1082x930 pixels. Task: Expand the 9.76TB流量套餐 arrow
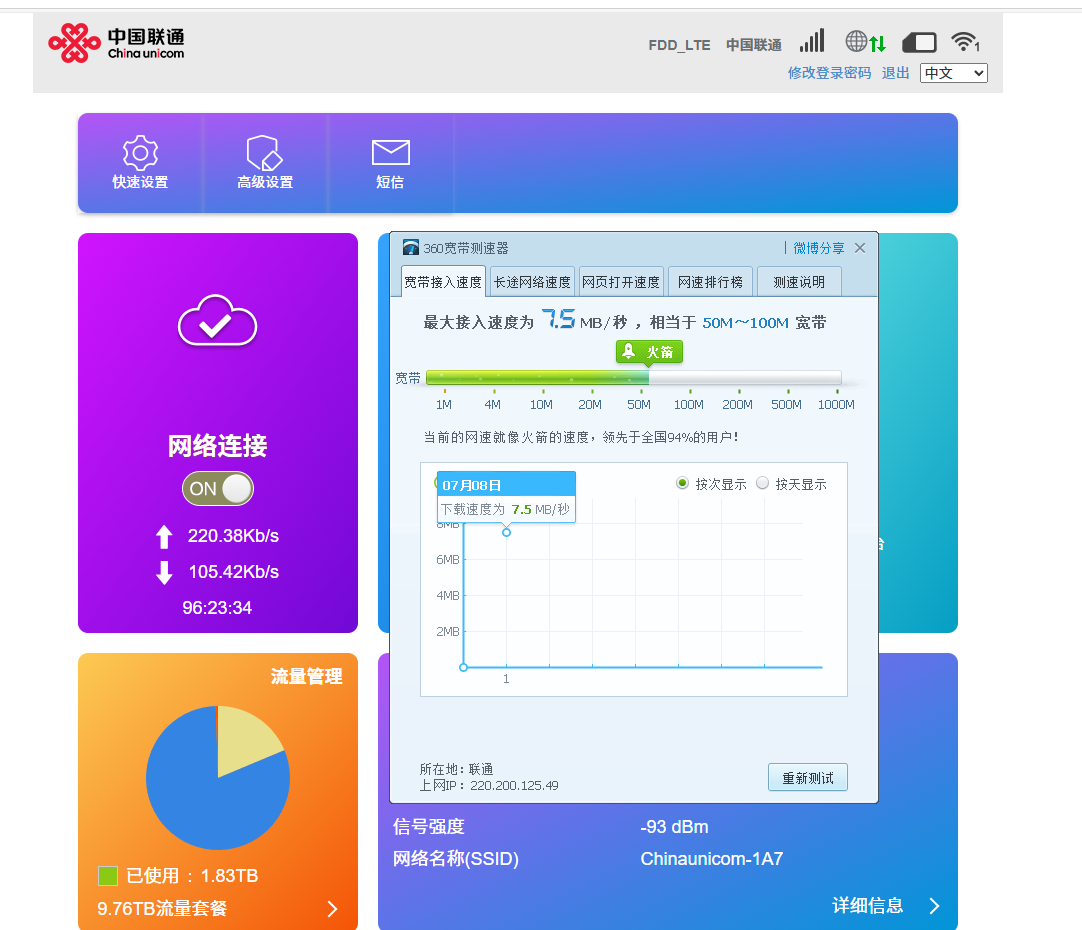tap(333, 909)
